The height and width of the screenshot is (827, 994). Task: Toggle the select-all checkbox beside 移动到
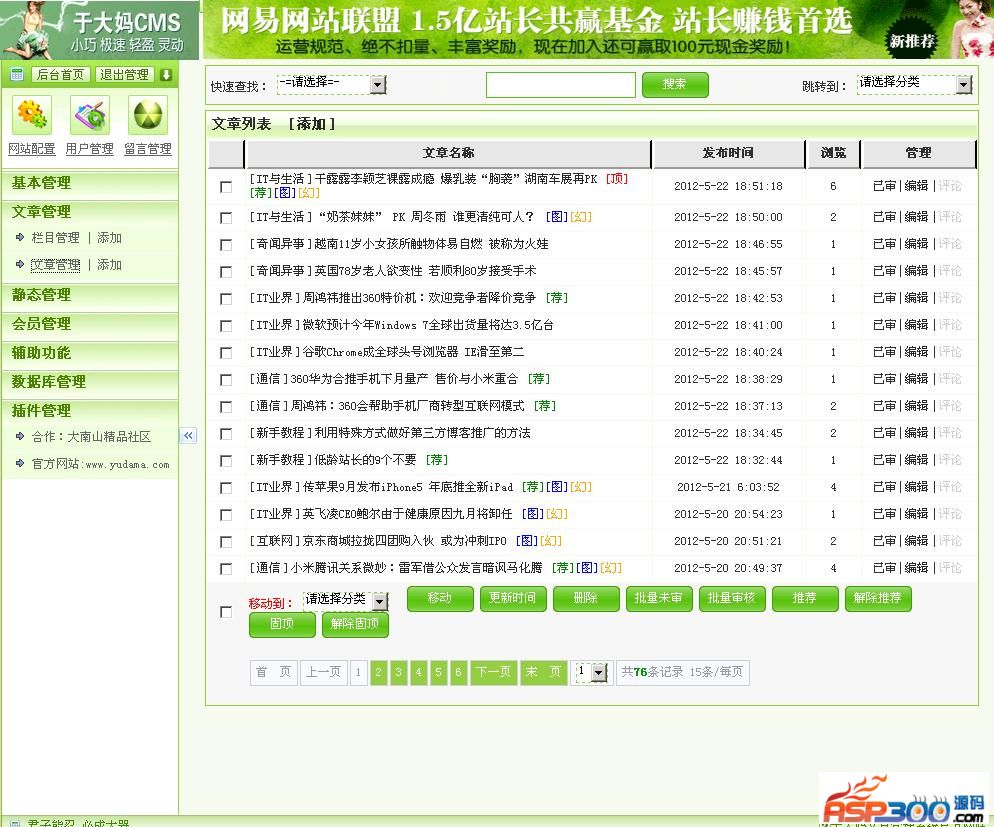(x=226, y=611)
